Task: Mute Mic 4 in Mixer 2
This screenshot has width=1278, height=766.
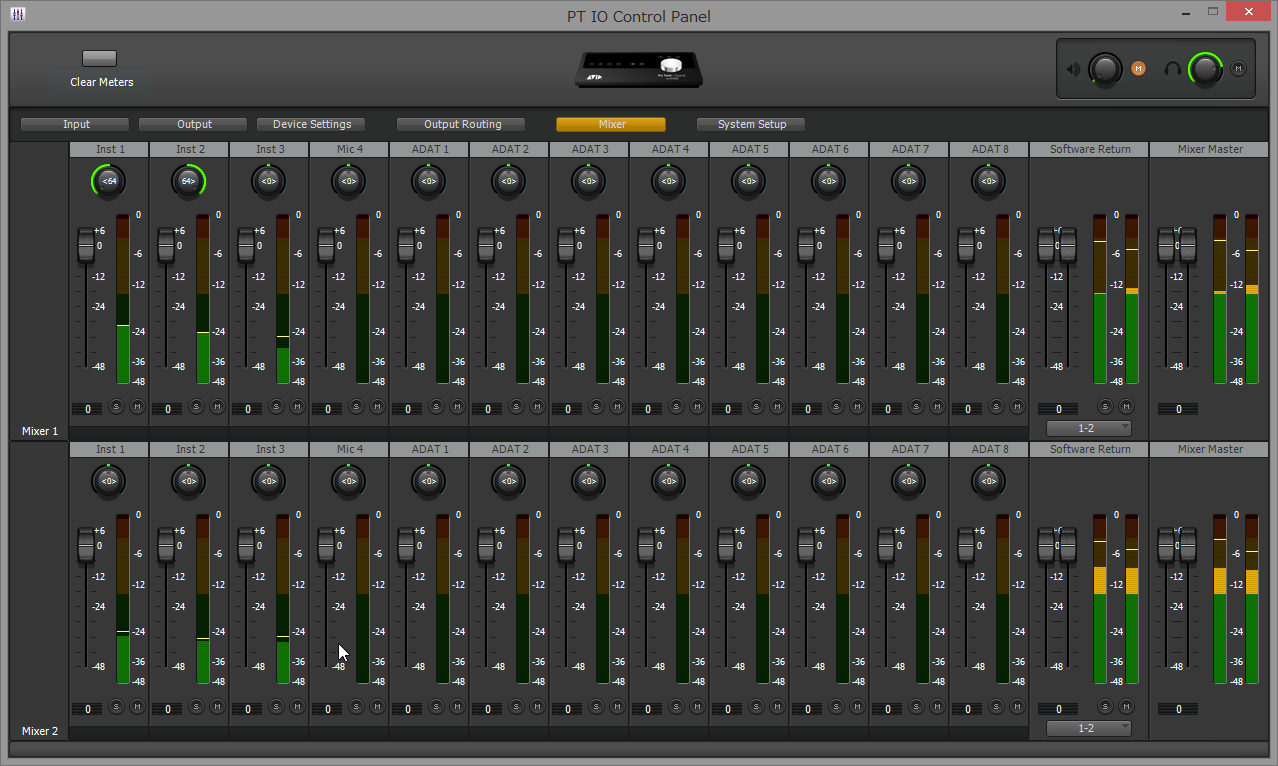Action: click(377, 706)
